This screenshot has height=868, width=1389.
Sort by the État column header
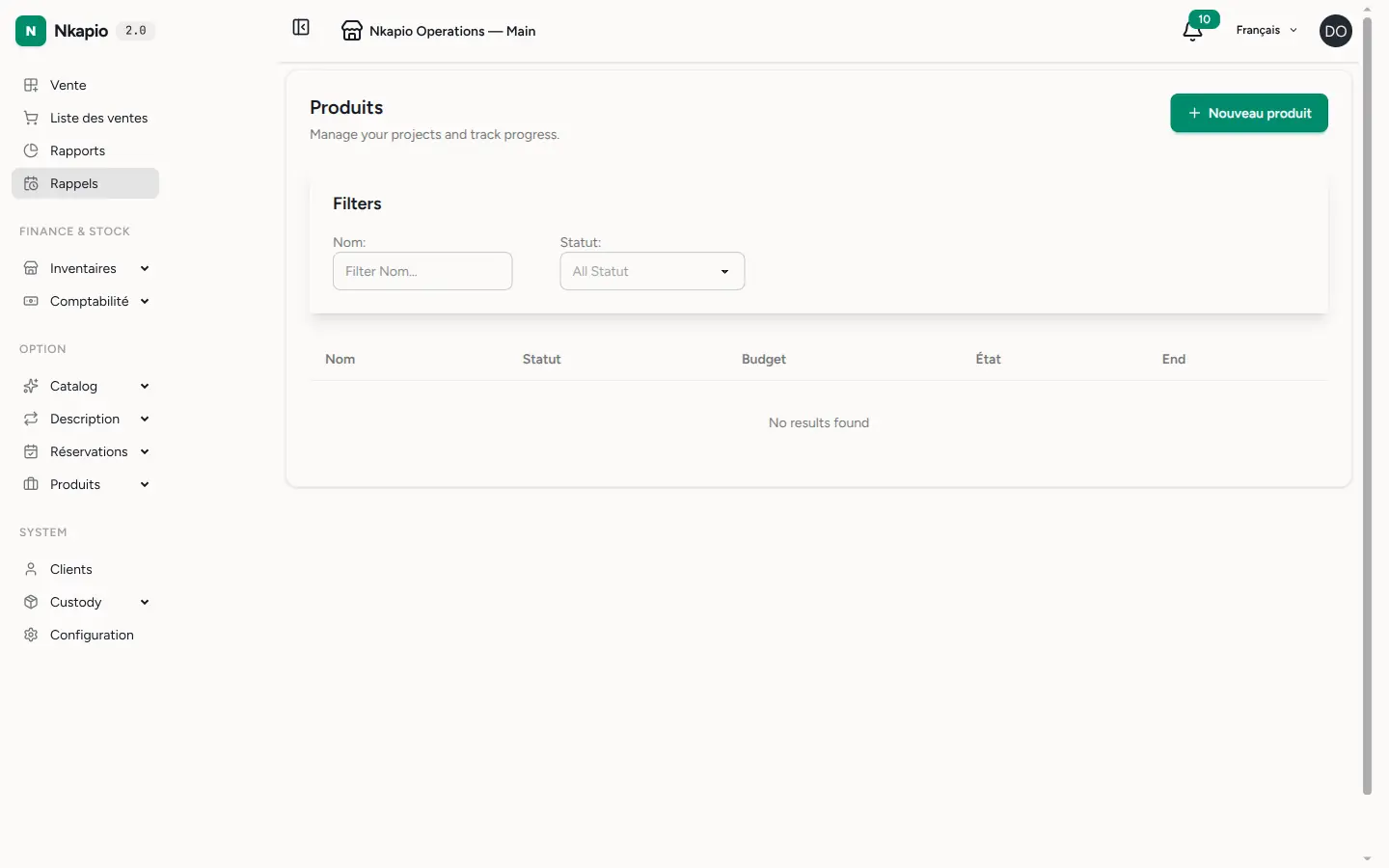[988, 359]
